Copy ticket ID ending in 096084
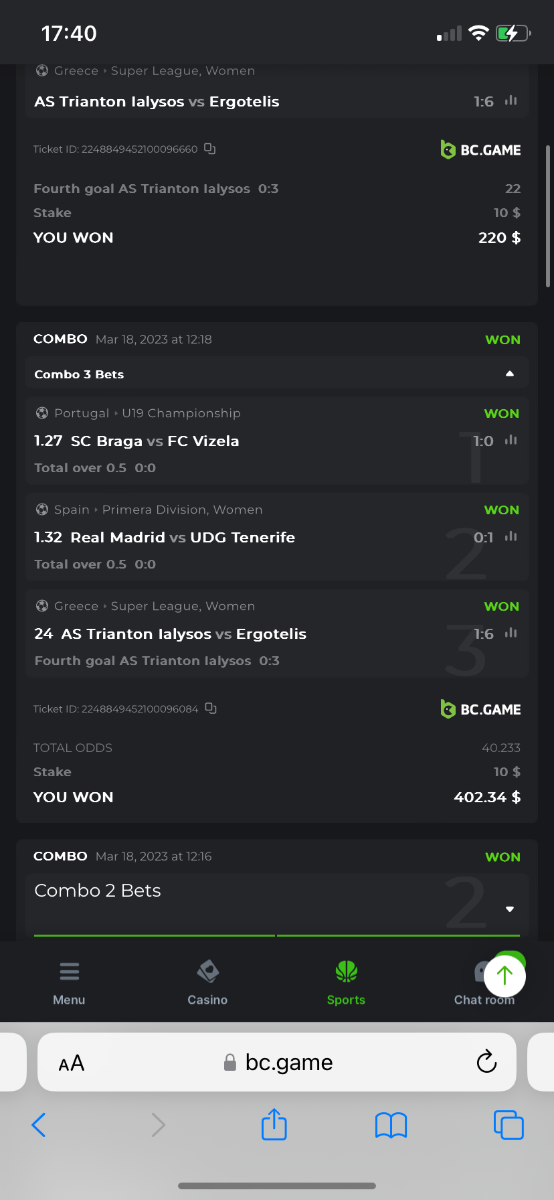The width and height of the screenshot is (554, 1200). (210, 709)
